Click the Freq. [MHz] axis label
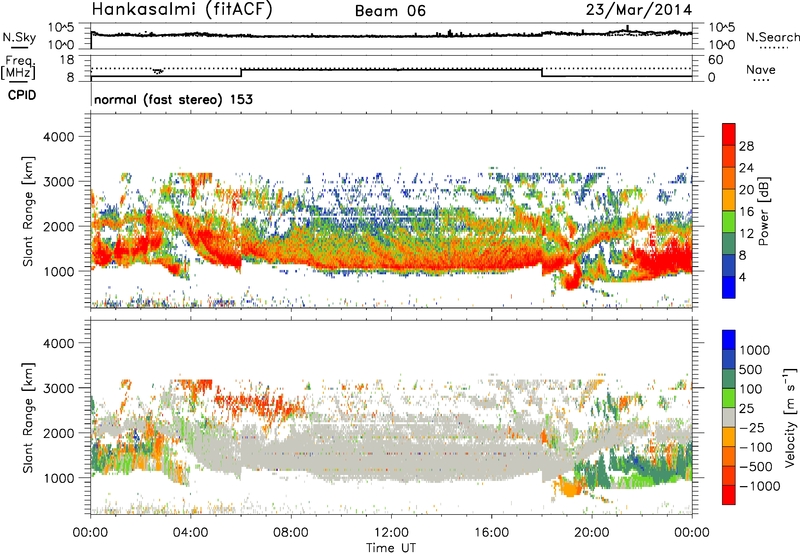 pyautogui.click(x=19, y=68)
